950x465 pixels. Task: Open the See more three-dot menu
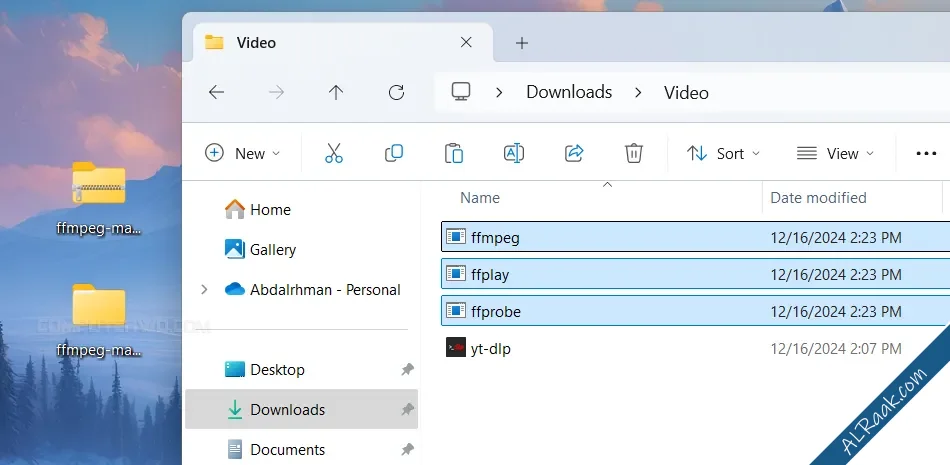[x=926, y=154]
